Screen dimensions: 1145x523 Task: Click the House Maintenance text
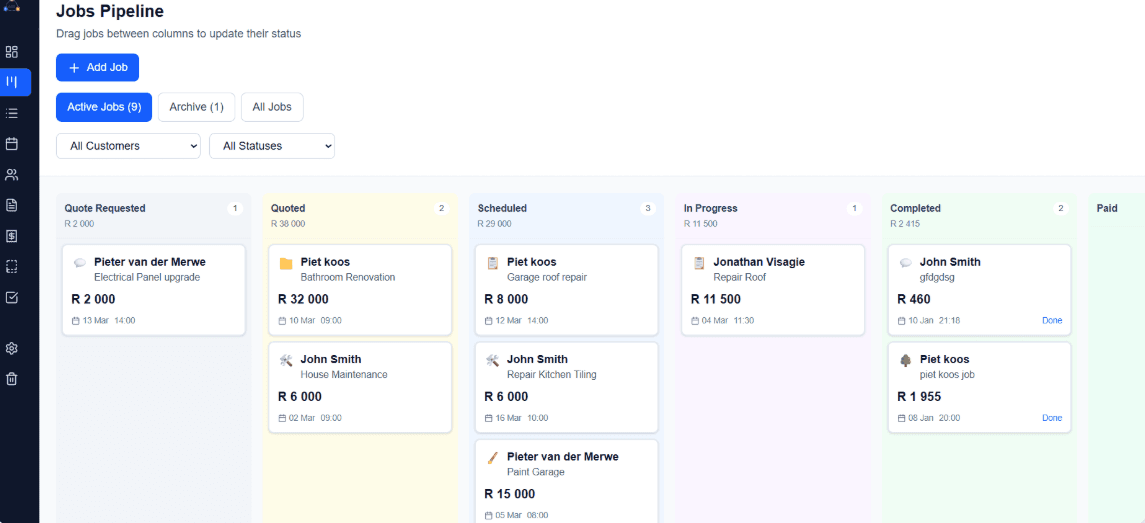click(x=344, y=375)
